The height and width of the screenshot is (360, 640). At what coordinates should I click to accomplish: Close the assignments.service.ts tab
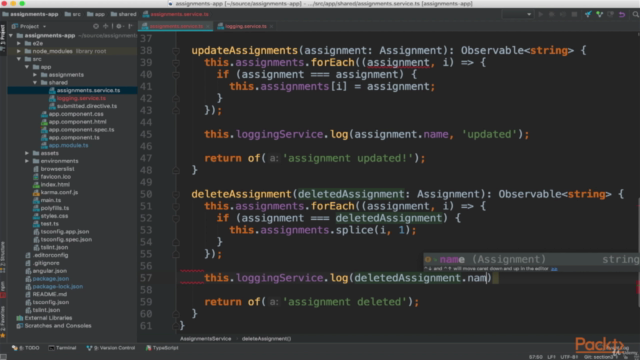click(x=208, y=27)
